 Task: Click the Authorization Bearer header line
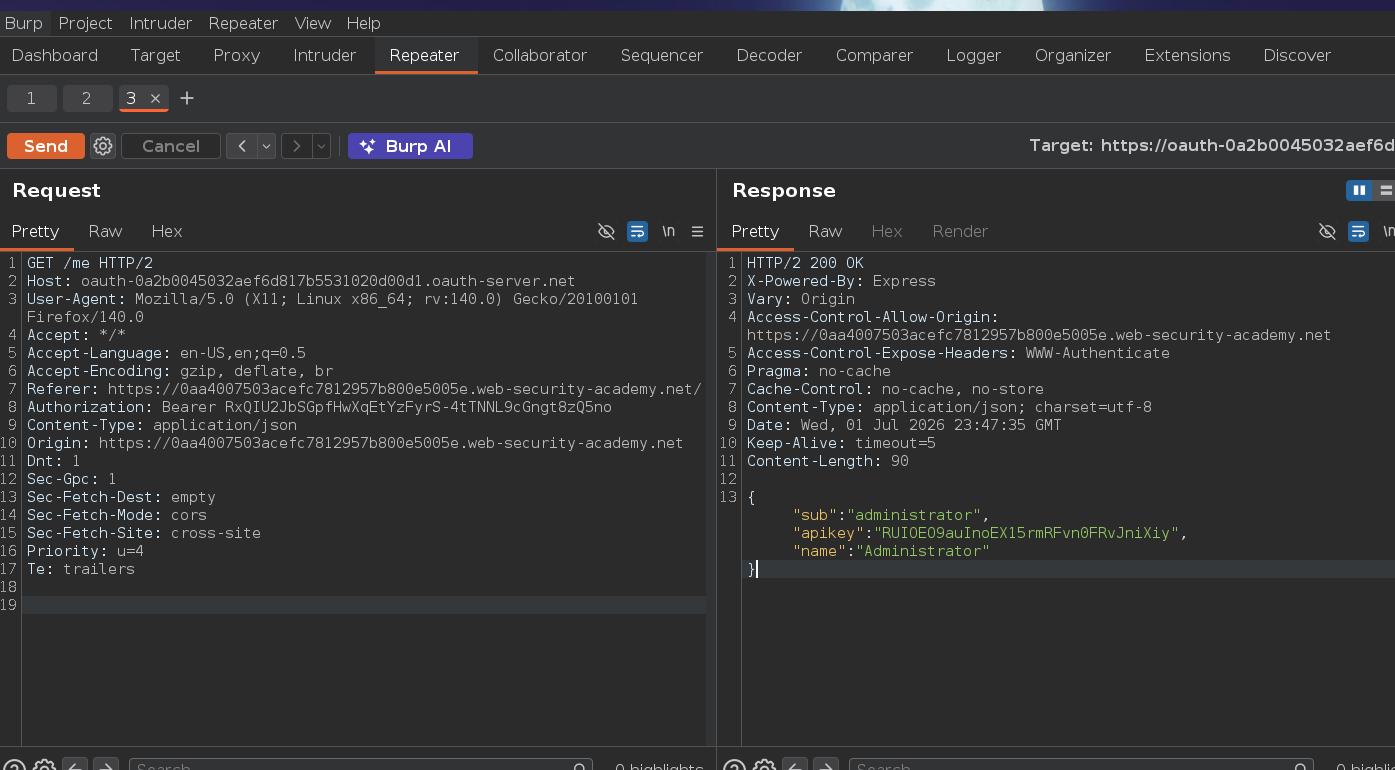[x=319, y=407]
